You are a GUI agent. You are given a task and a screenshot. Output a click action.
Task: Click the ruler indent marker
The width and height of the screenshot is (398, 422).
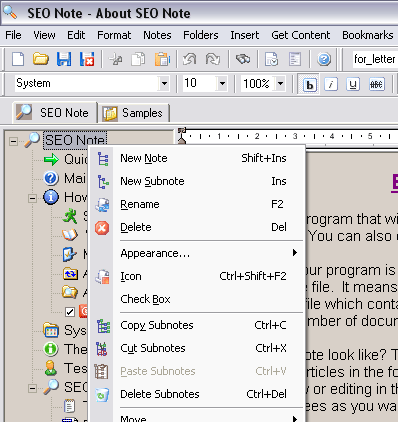click(x=182, y=136)
